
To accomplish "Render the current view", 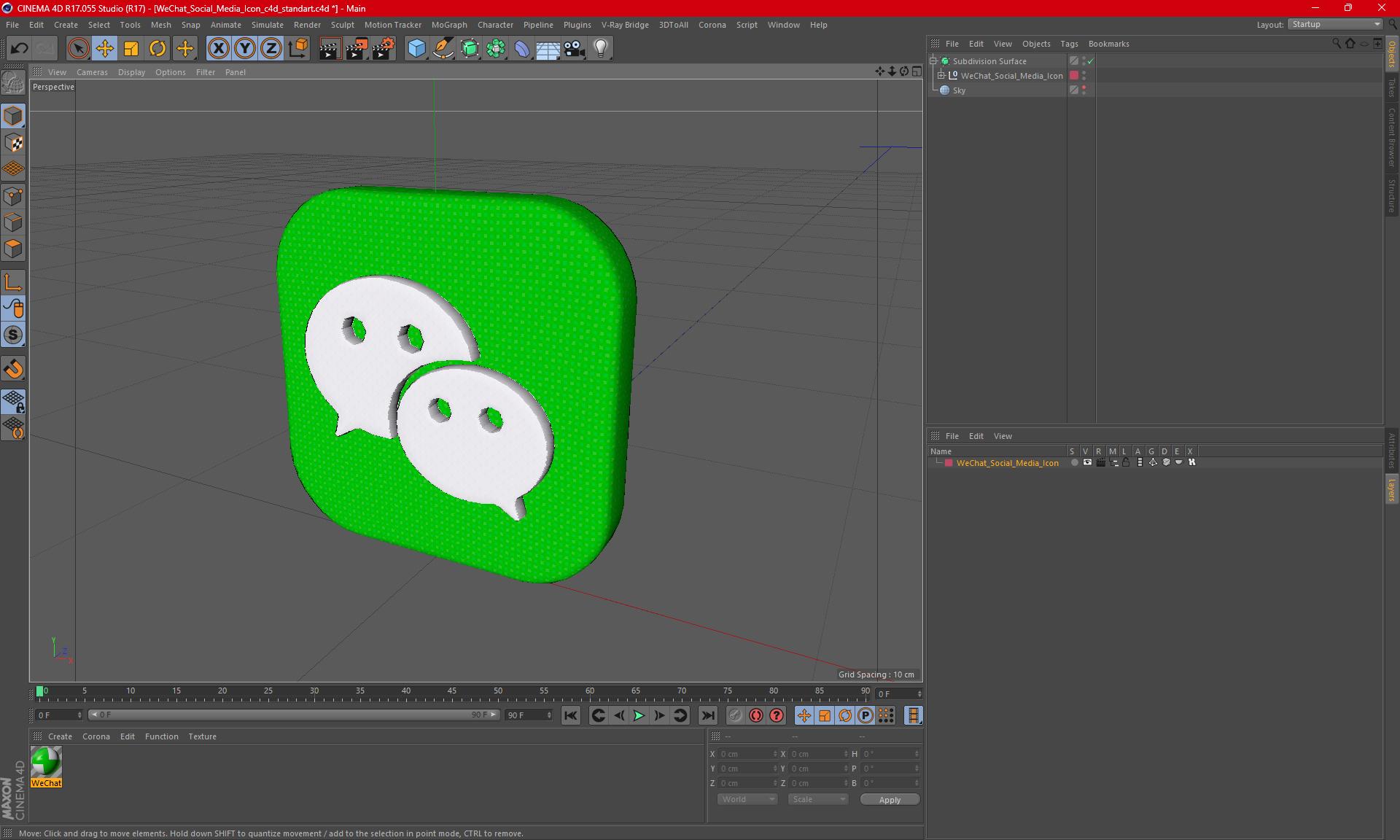I will (330, 48).
